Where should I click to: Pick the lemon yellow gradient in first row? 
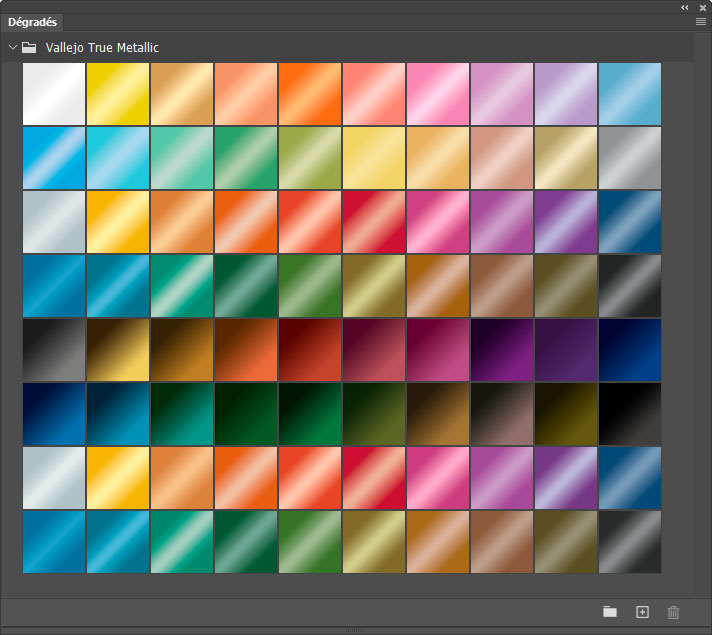118,94
